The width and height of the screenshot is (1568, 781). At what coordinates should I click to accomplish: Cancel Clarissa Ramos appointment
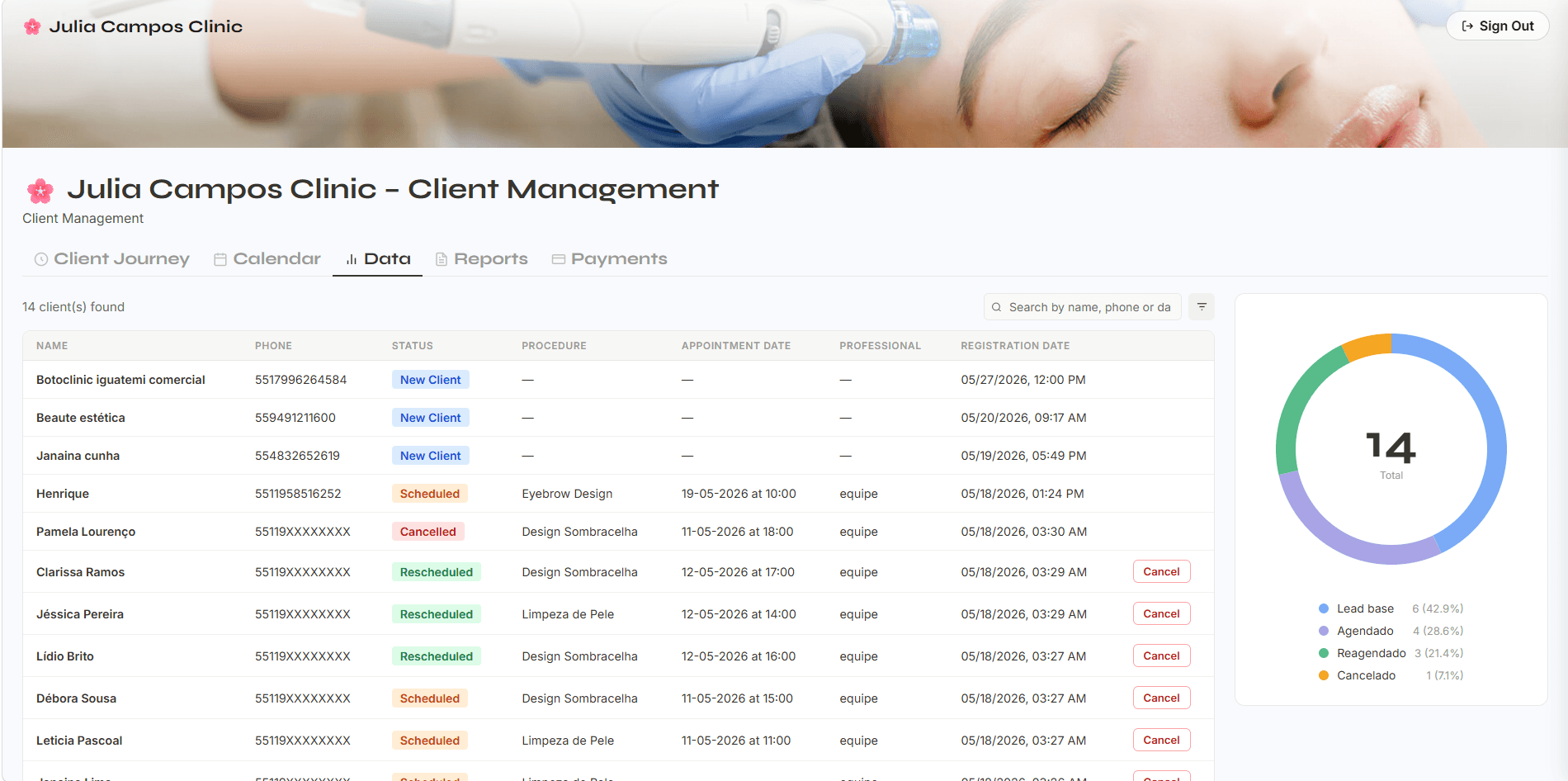(1161, 571)
